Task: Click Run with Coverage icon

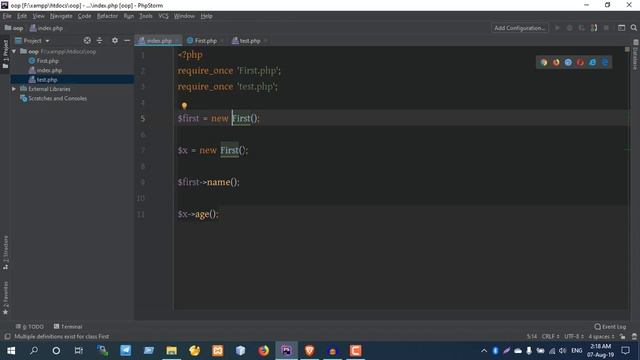Action: (582, 28)
